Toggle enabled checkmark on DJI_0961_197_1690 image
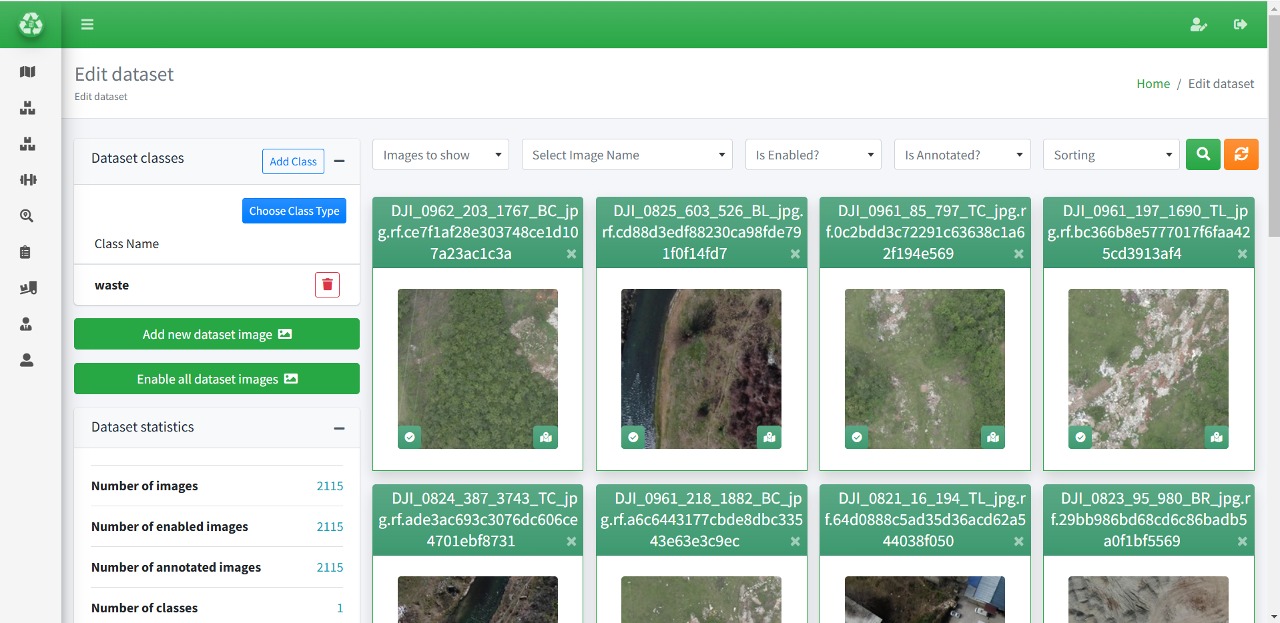Viewport: 1280px width, 623px height. (1080, 437)
